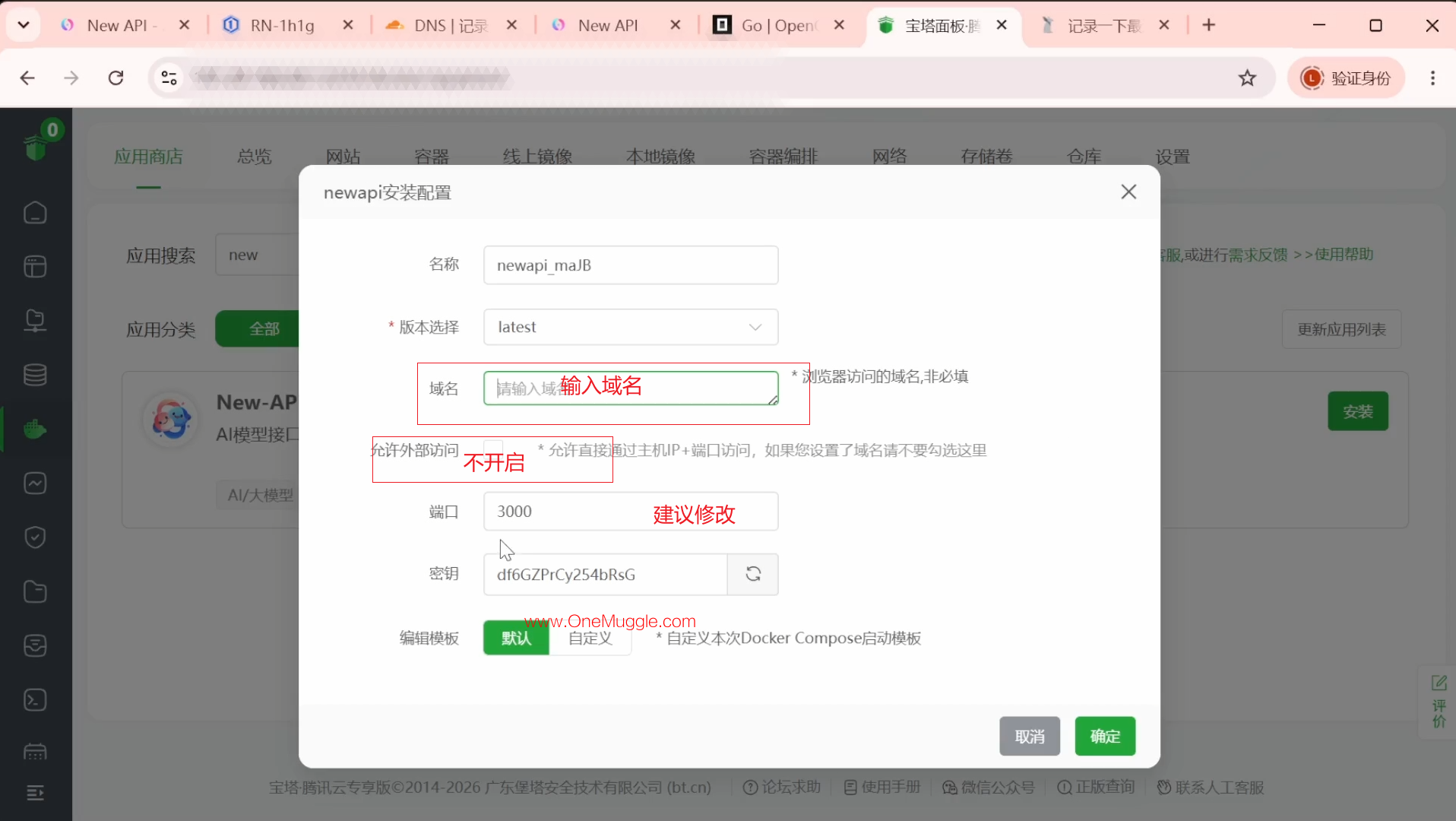Cancel the dialog with 取消
The width and height of the screenshot is (1456, 821).
pyautogui.click(x=1030, y=736)
